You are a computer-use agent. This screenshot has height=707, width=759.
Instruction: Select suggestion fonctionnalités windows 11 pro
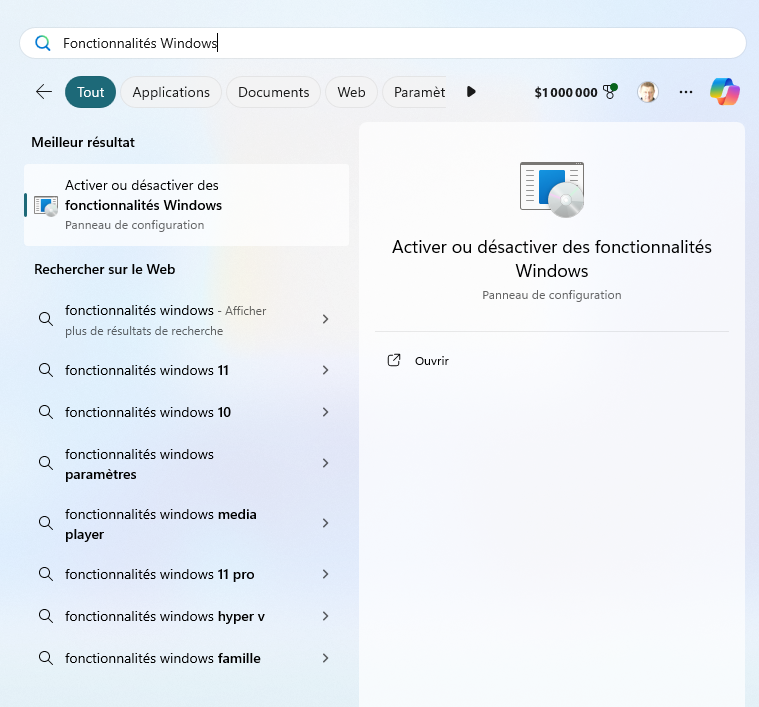click(186, 574)
